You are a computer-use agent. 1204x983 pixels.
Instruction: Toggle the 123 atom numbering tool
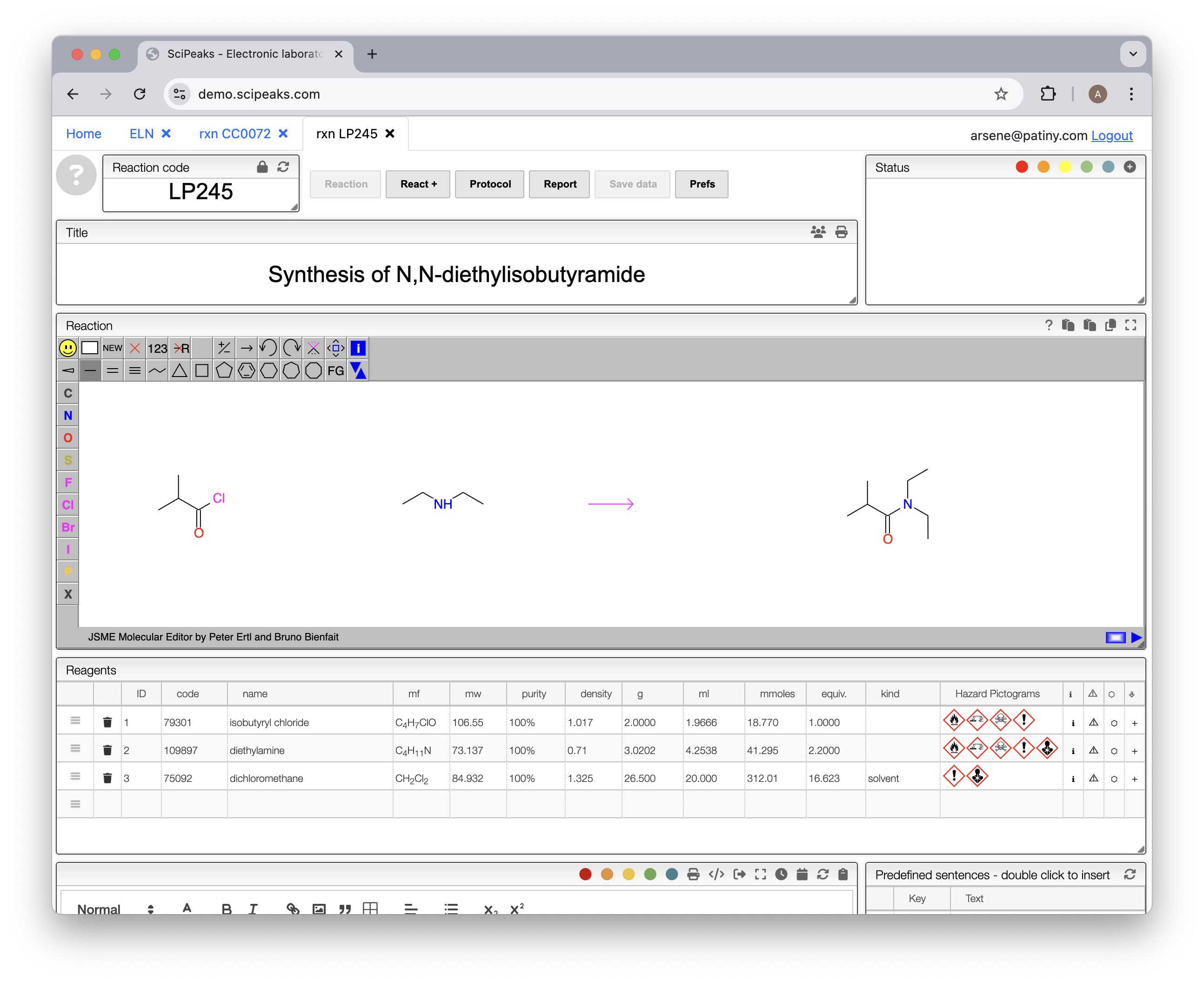pyautogui.click(x=157, y=348)
